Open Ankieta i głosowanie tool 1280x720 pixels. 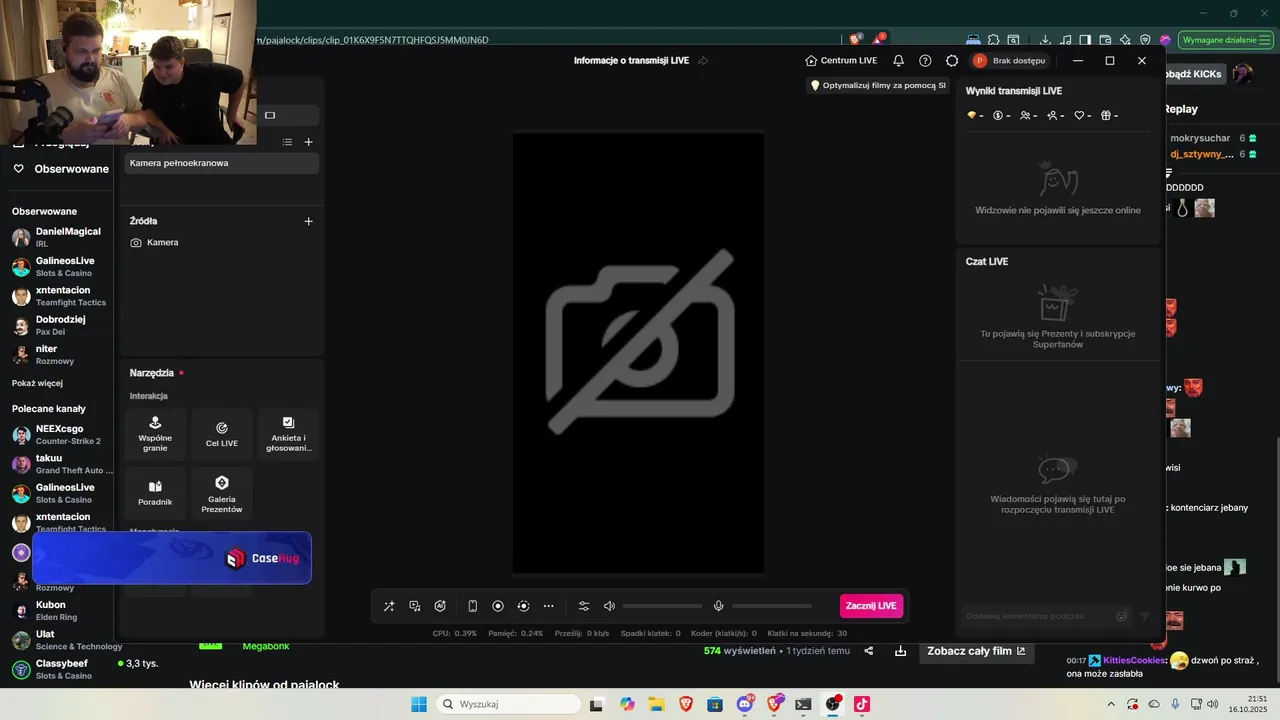[288, 434]
